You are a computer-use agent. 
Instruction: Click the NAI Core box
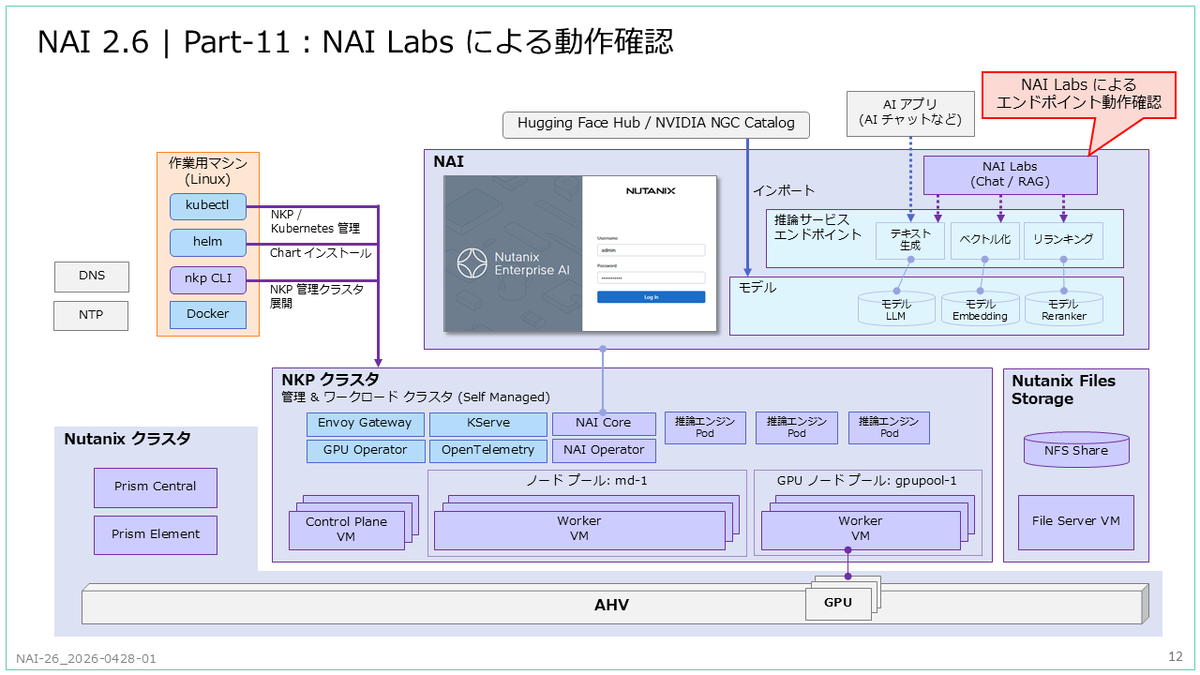[603, 423]
